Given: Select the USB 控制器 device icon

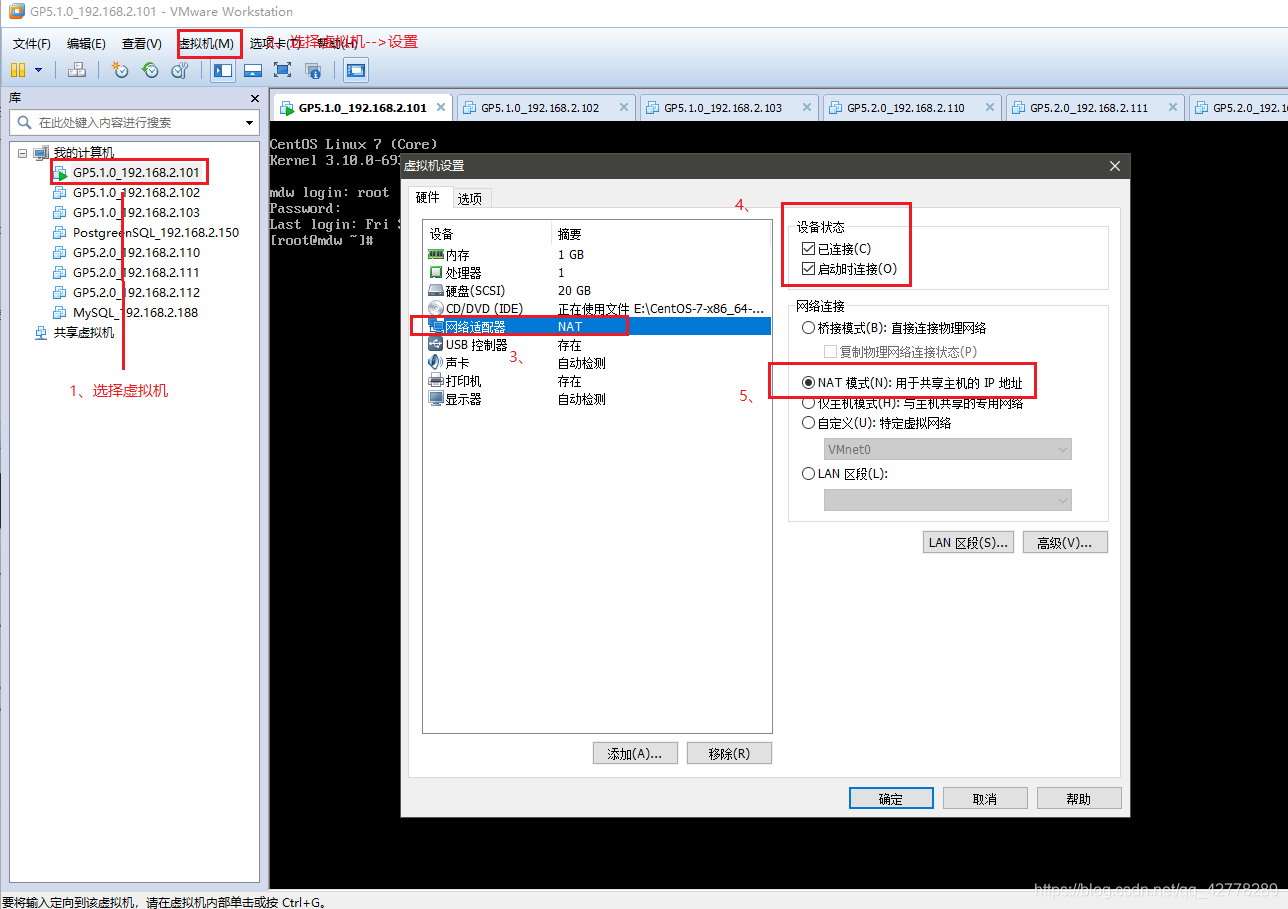Looking at the screenshot, I should pyautogui.click(x=435, y=344).
